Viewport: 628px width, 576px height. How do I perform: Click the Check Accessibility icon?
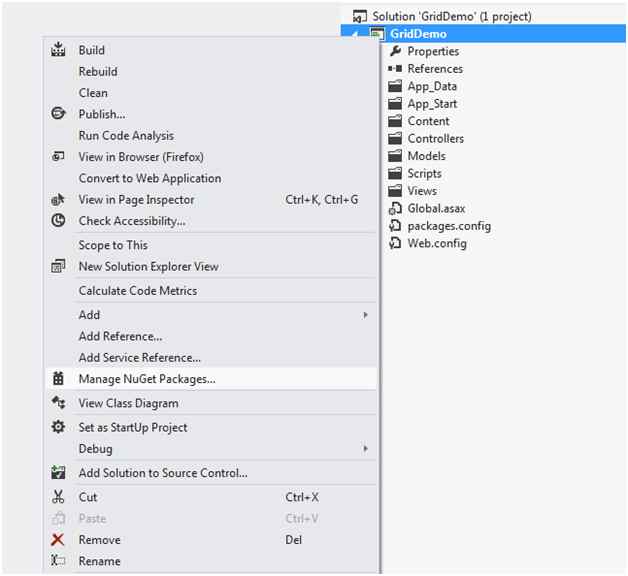[58, 221]
